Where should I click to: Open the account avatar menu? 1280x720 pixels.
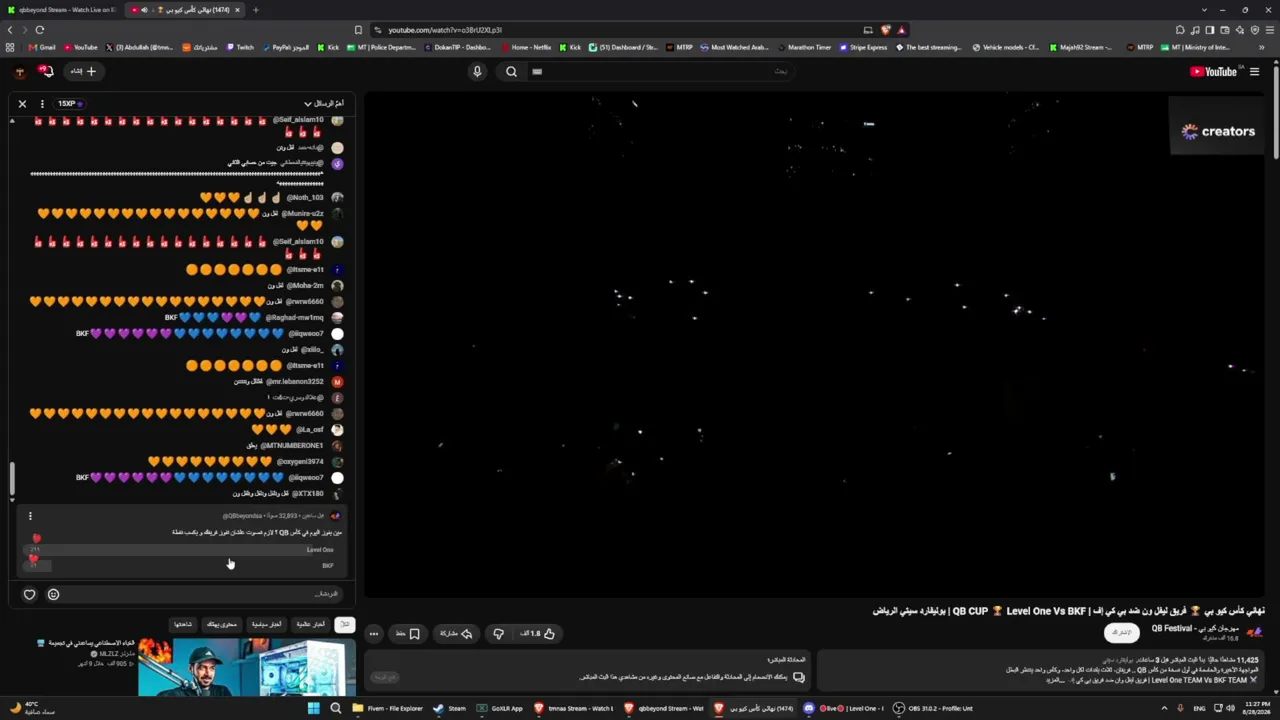click(x=19, y=71)
